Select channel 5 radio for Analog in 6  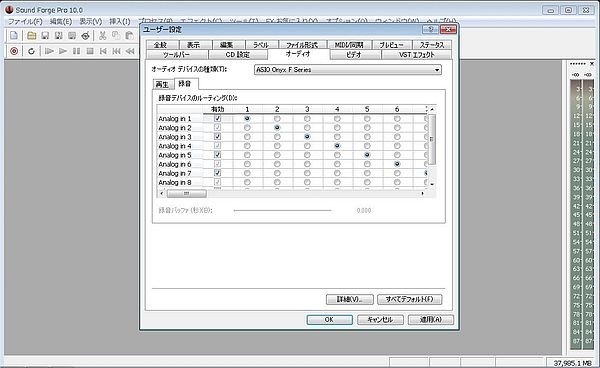point(367,164)
